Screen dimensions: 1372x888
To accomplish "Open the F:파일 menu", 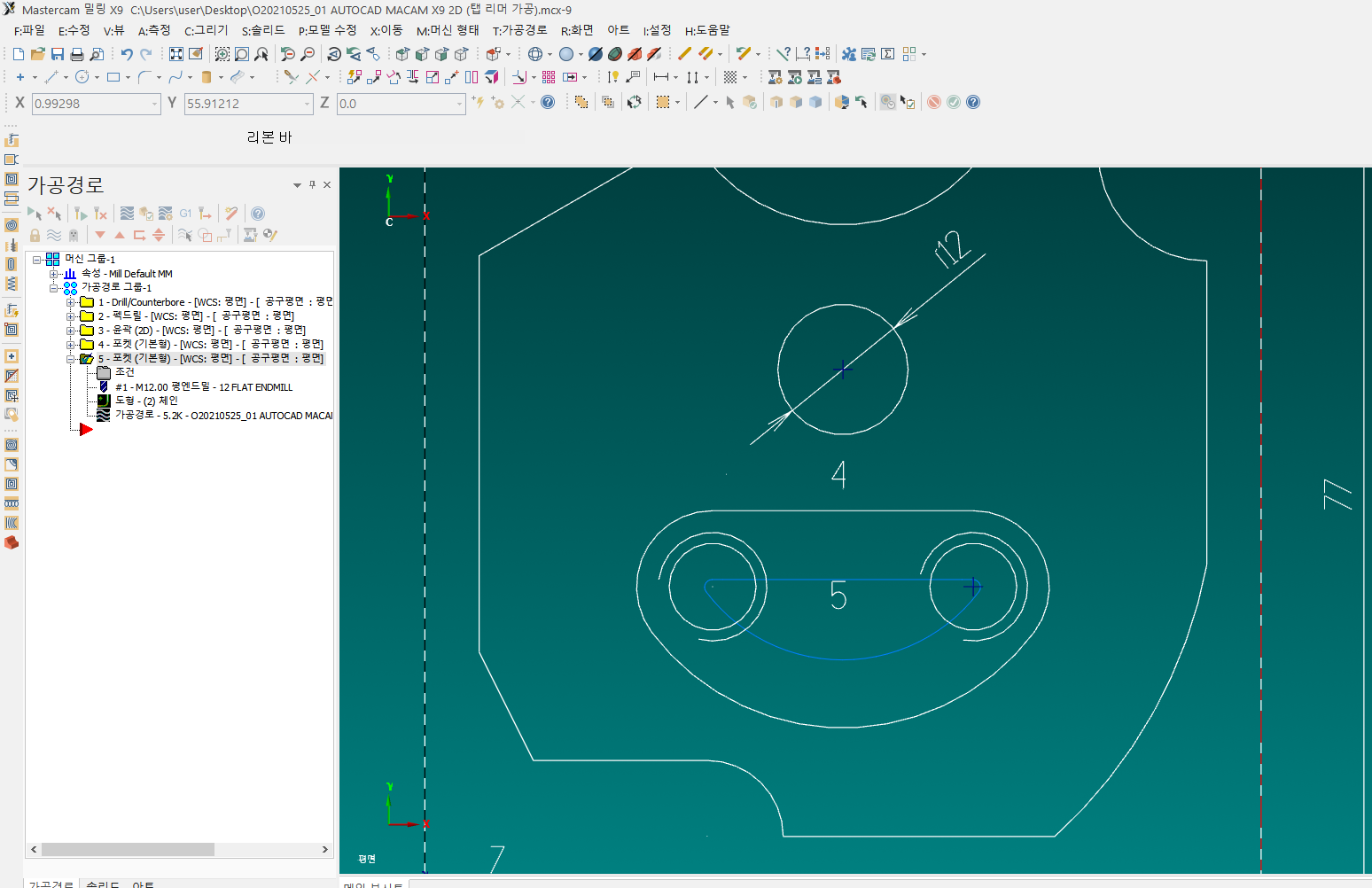I will pyautogui.click(x=29, y=30).
